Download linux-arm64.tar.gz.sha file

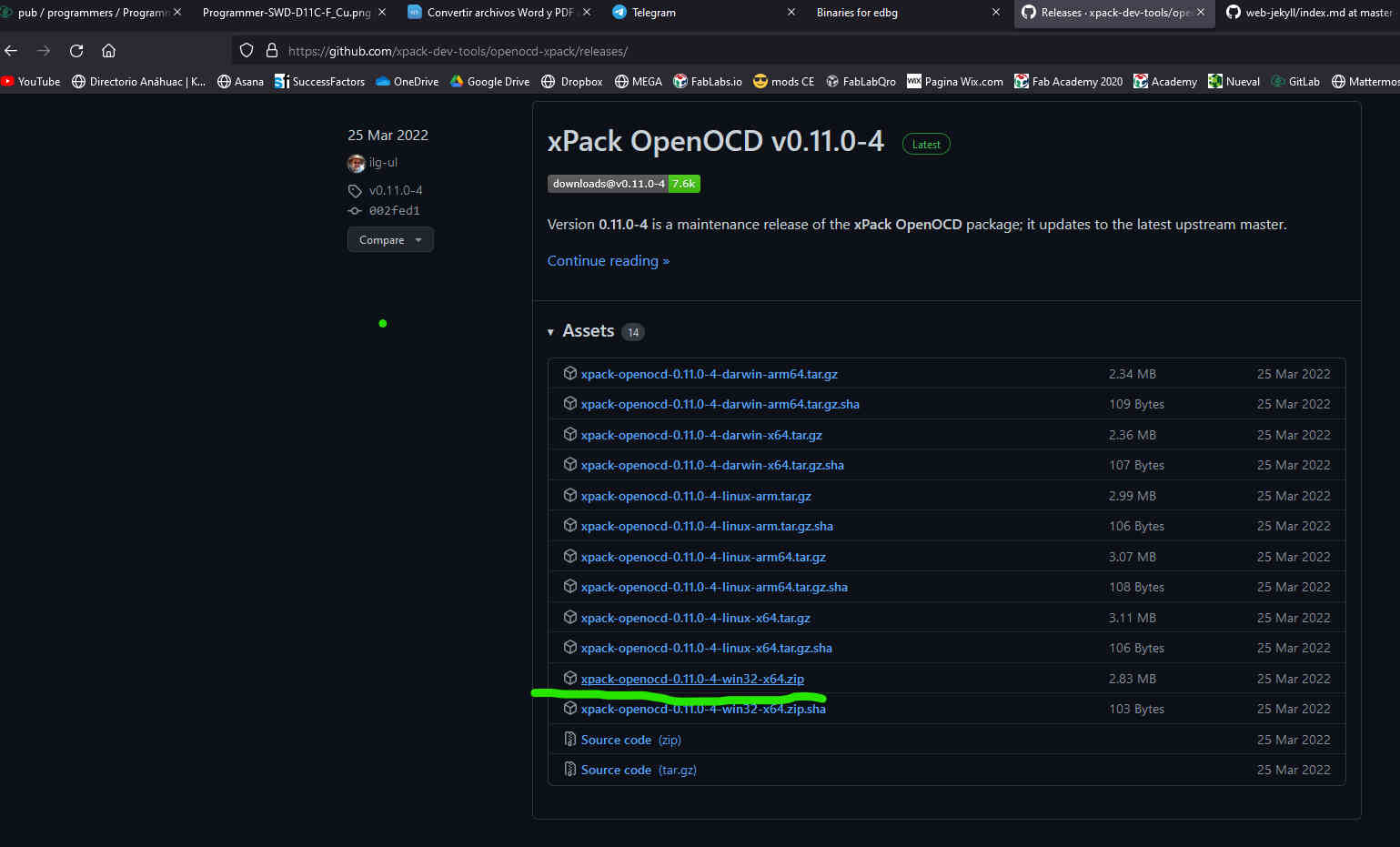click(x=714, y=587)
